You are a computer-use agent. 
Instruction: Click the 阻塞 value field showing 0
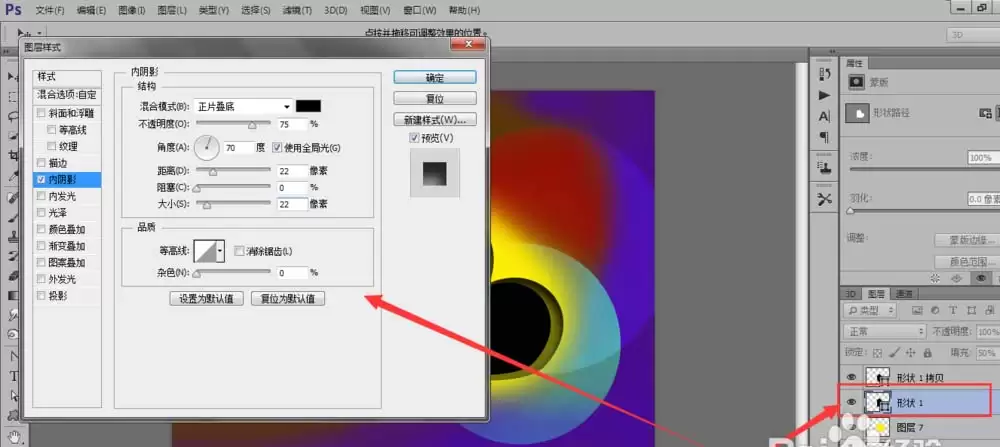pos(293,187)
